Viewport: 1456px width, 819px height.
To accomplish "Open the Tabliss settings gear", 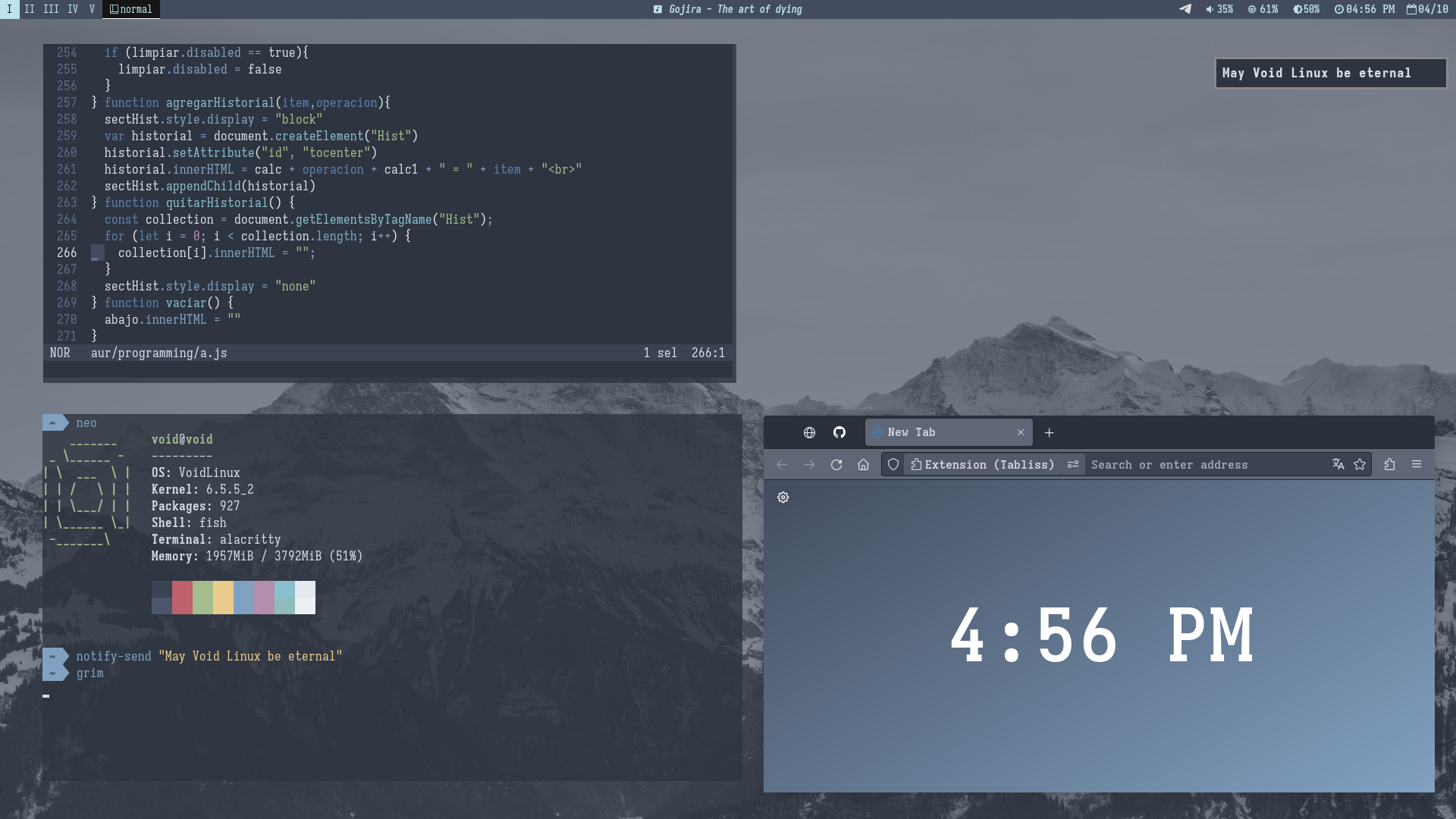I will coord(783,497).
